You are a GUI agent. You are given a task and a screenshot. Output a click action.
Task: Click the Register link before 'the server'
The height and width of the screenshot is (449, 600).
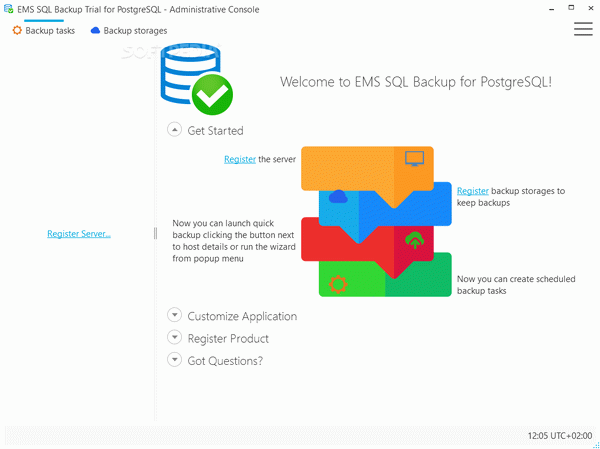click(239, 159)
